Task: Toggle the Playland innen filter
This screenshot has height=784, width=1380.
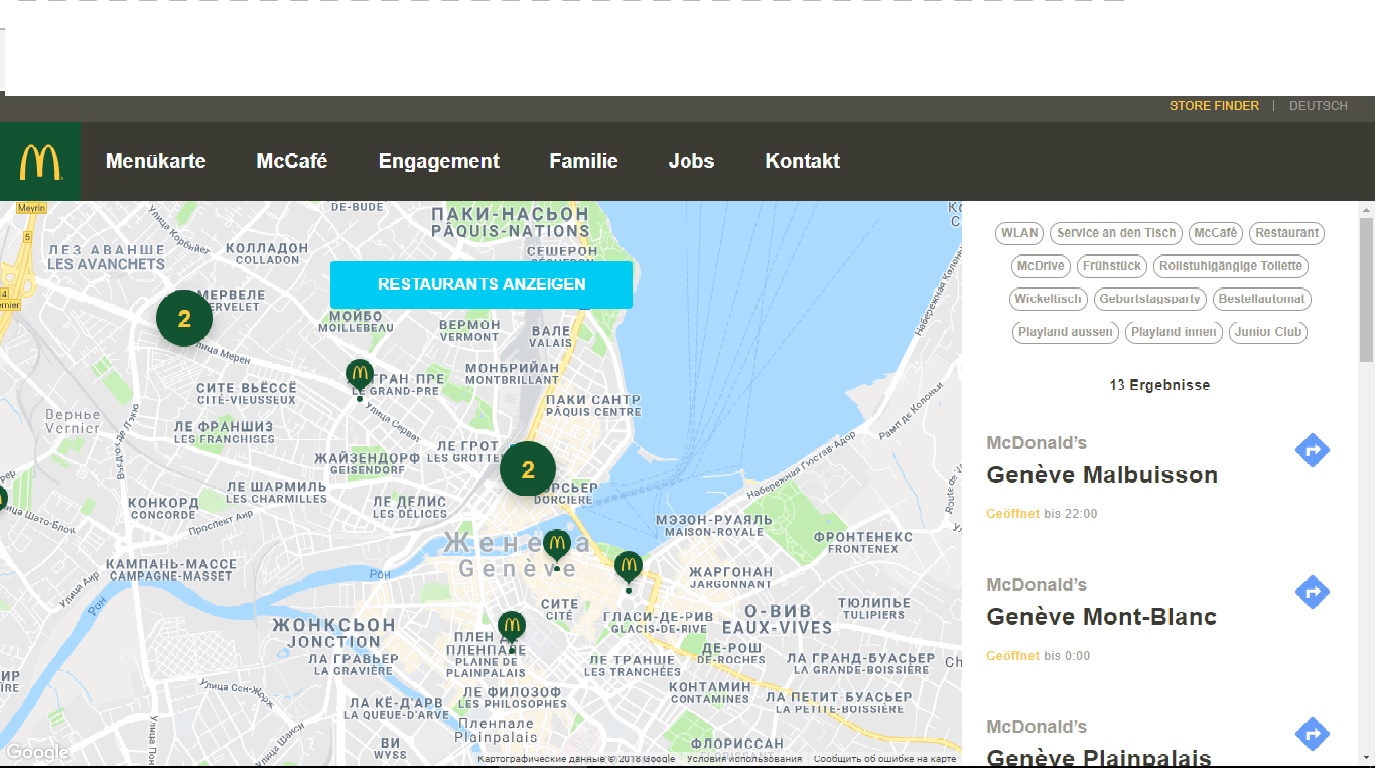Action: [x=1173, y=332]
